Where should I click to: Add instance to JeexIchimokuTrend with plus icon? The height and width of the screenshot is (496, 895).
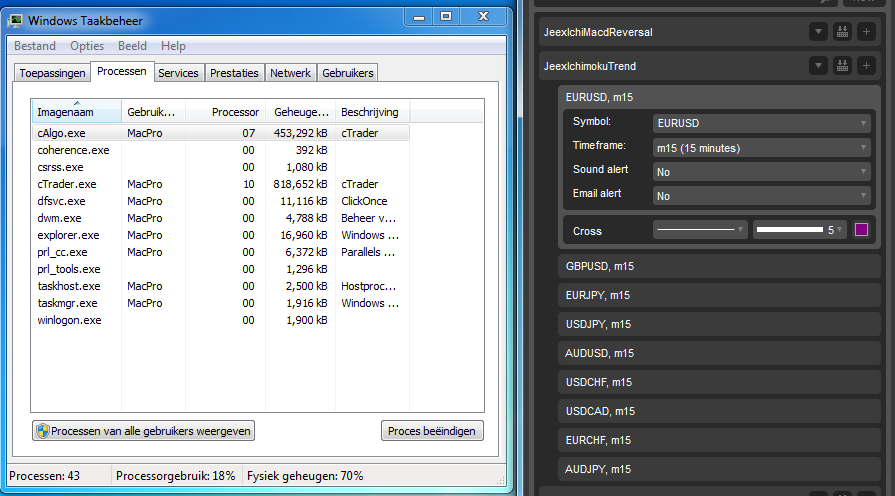[866, 66]
